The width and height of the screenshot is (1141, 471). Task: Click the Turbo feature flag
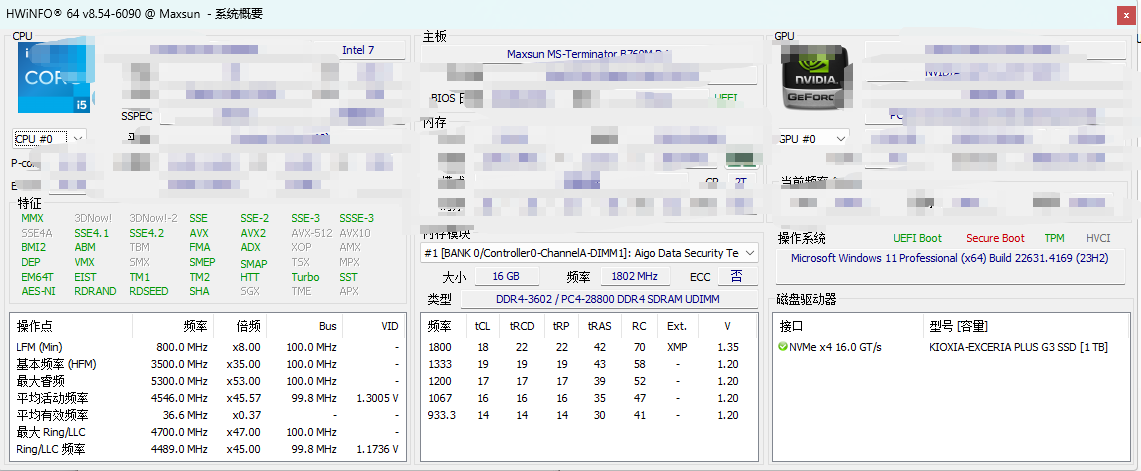click(x=306, y=277)
